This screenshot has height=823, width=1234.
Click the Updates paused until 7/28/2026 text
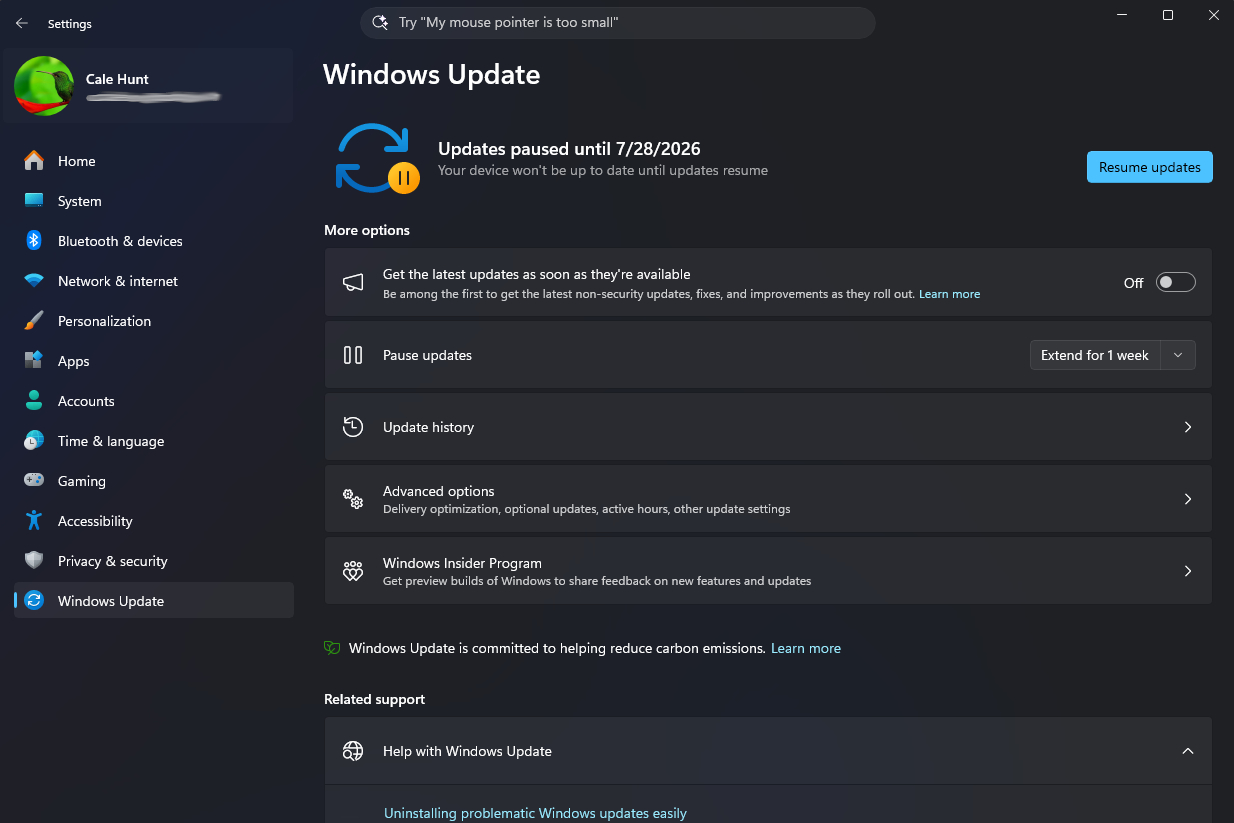click(569, 149)
